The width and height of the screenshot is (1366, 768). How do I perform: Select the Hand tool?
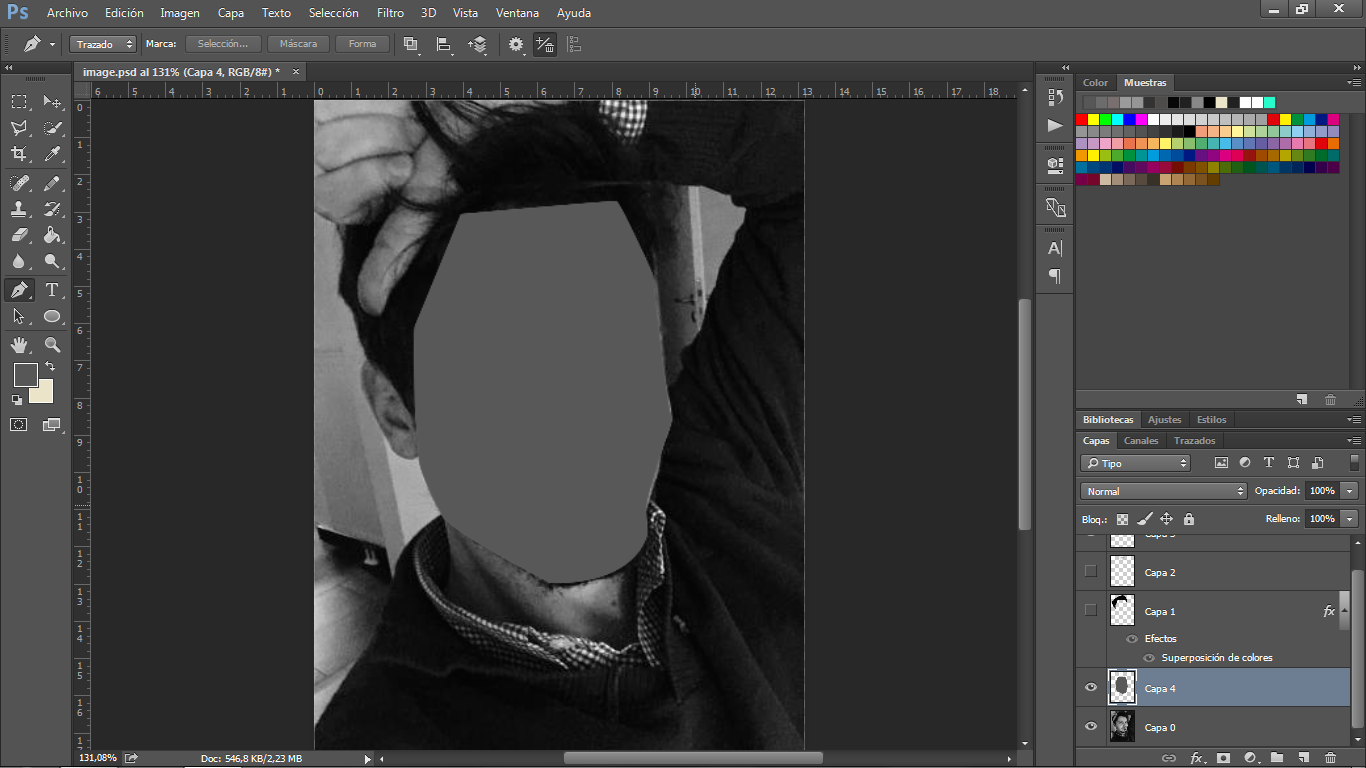(19, 345)
